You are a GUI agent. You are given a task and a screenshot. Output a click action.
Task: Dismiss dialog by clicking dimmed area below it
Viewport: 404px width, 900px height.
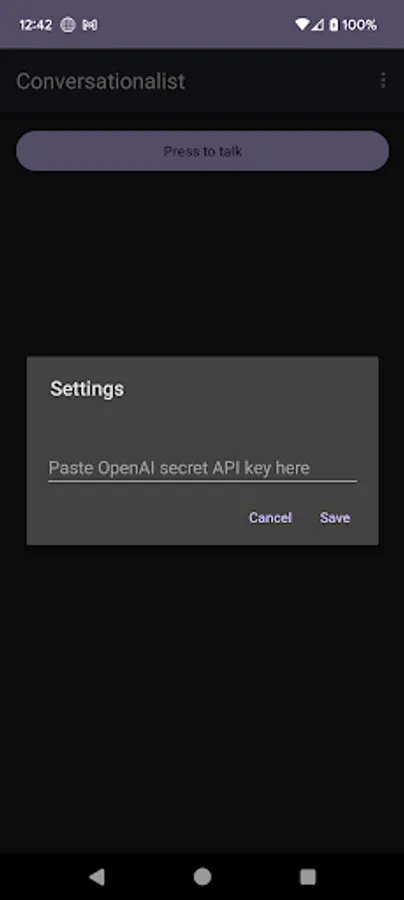point(202,689)
